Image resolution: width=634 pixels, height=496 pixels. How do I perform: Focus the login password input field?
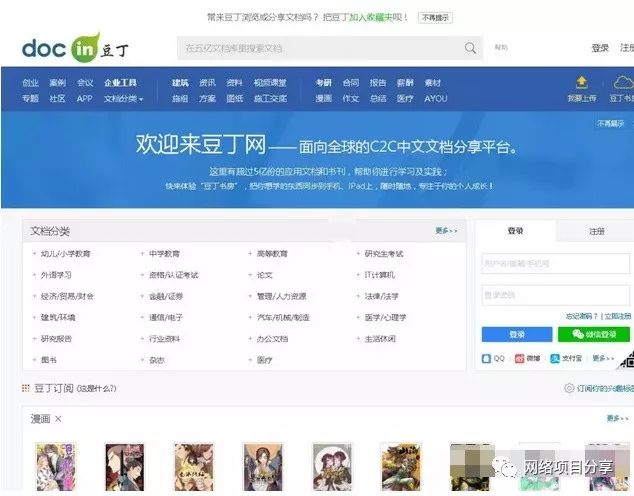click(556, 295)
